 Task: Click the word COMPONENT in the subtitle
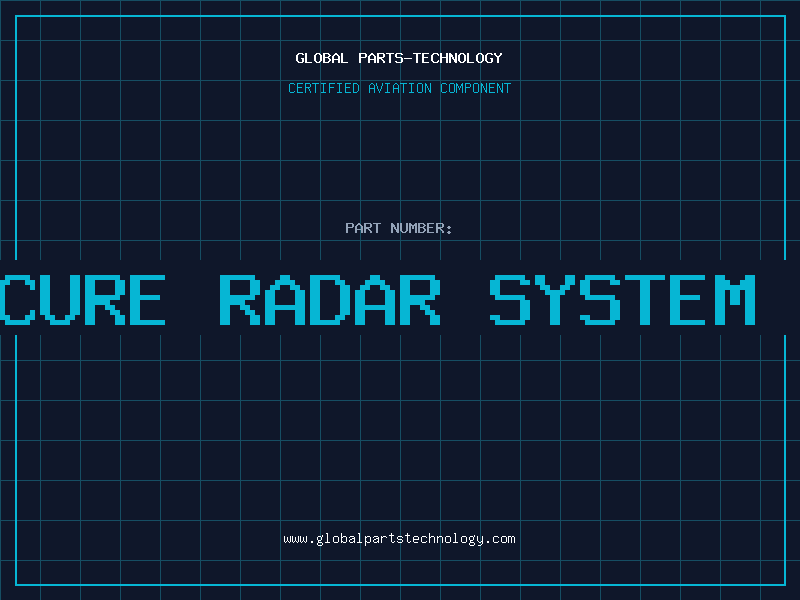(475, 88)
